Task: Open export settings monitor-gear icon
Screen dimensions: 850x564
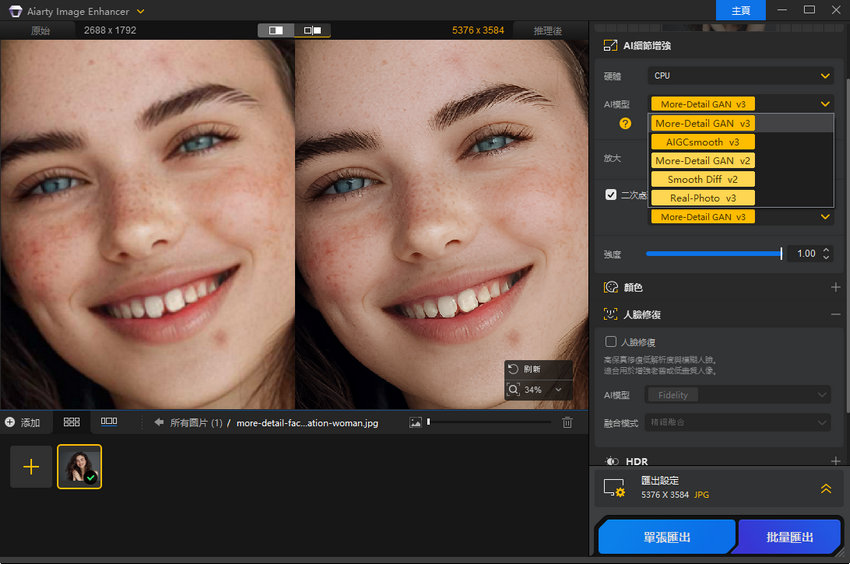Action: click(x=614, y=488)
